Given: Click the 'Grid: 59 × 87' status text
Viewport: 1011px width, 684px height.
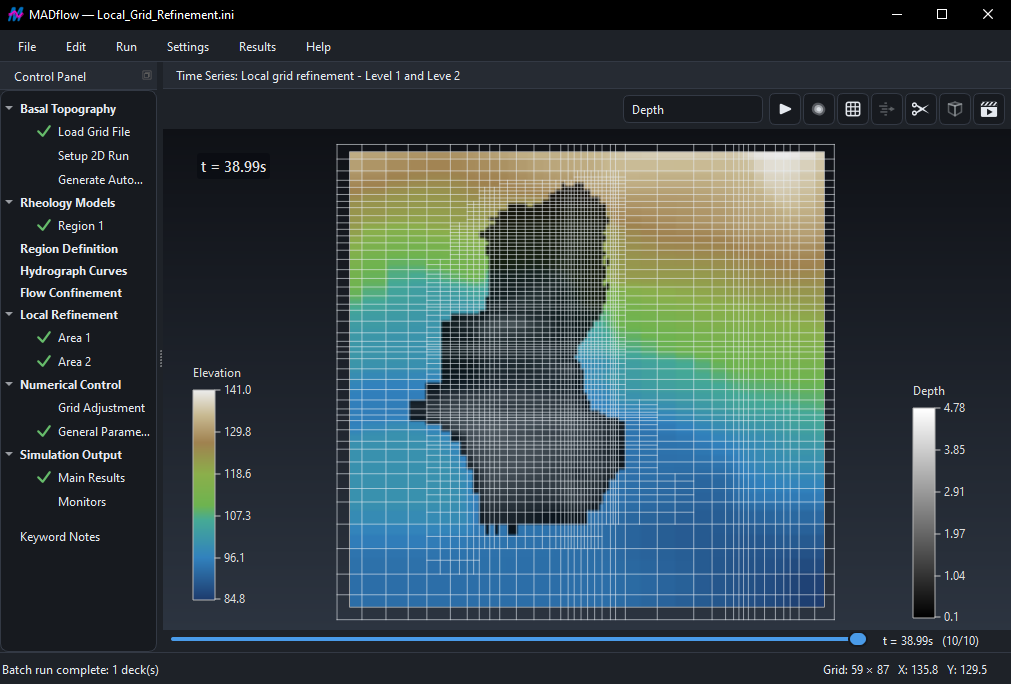Looking at the screenshot, I should pos(856,670).
